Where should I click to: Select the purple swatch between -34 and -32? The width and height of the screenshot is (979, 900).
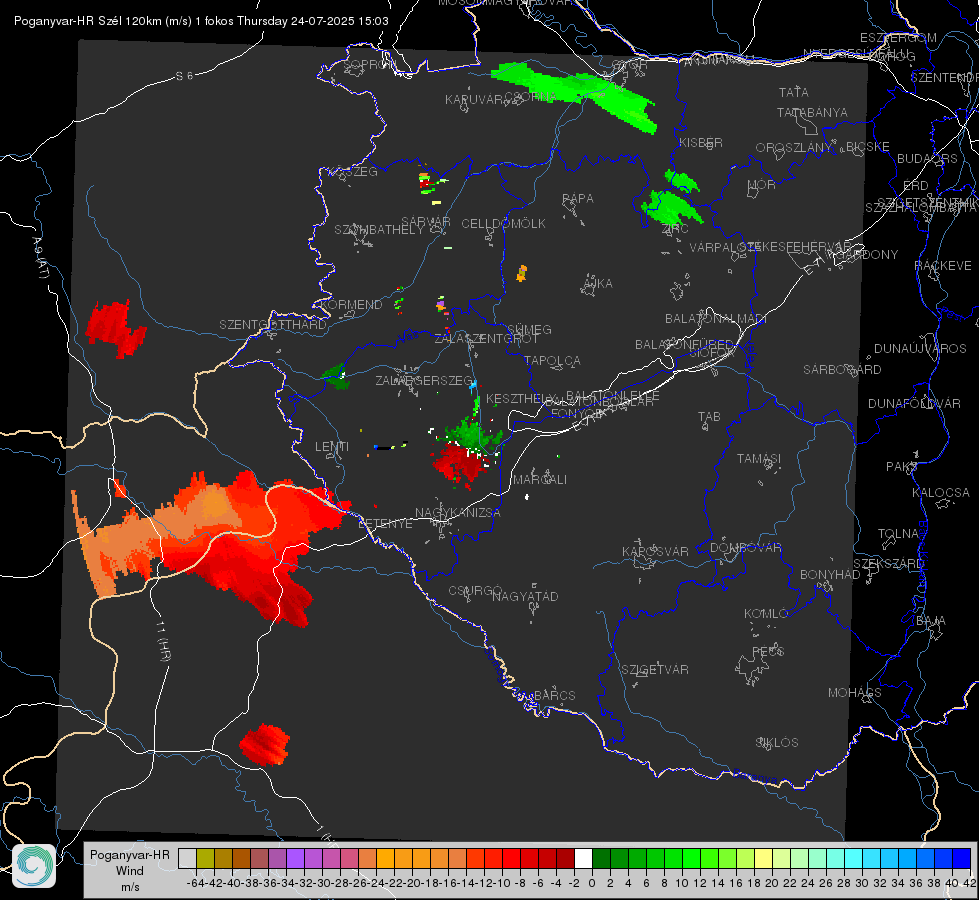[295, 858]
